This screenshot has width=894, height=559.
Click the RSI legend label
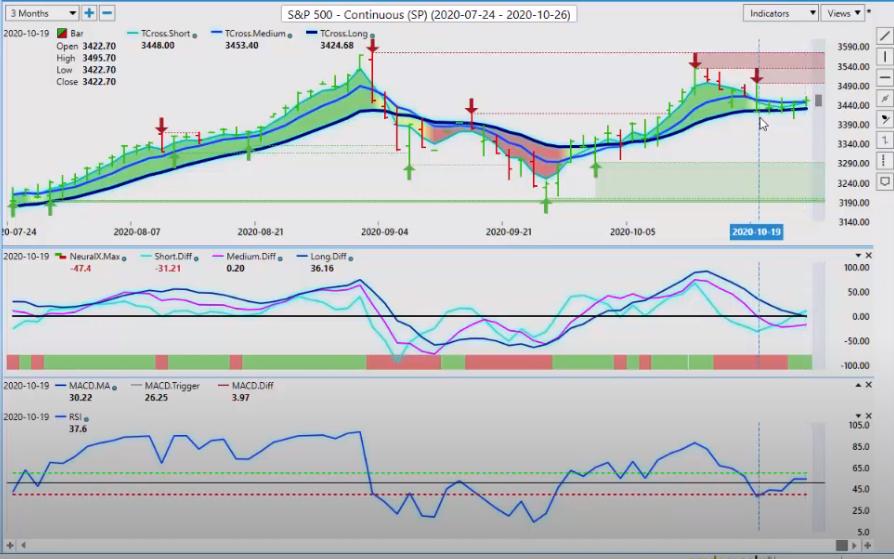click(x=75, y=417)
